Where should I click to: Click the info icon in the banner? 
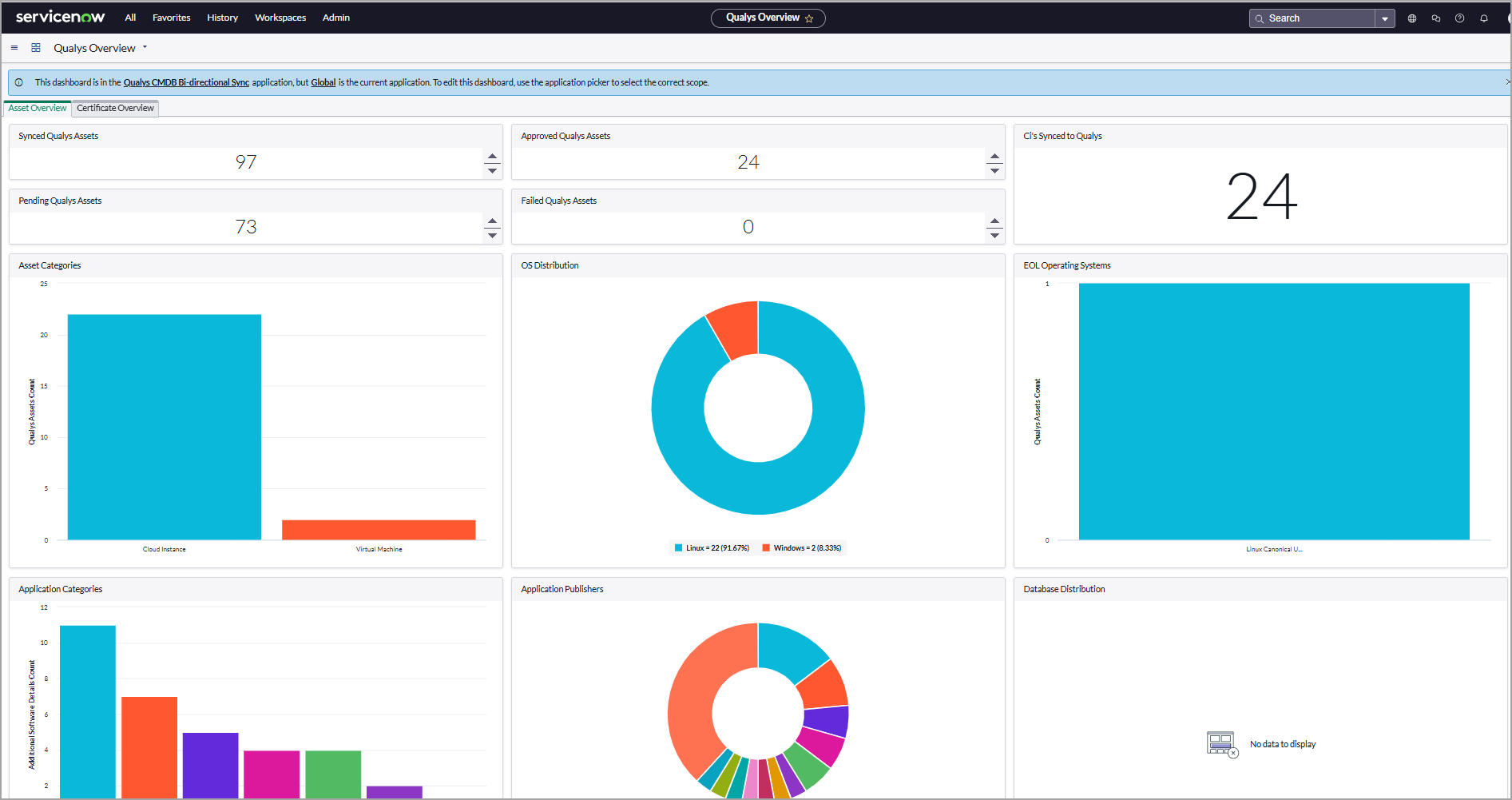point(19,82)
